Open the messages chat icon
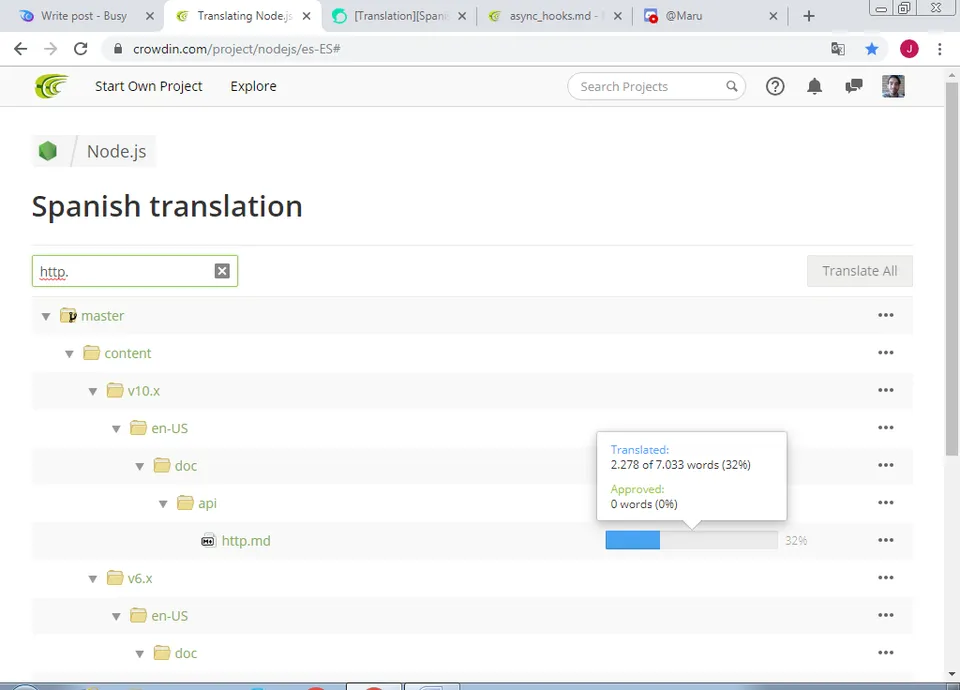The width and height of the screenshot is (960, 690). tap(853, 86)
